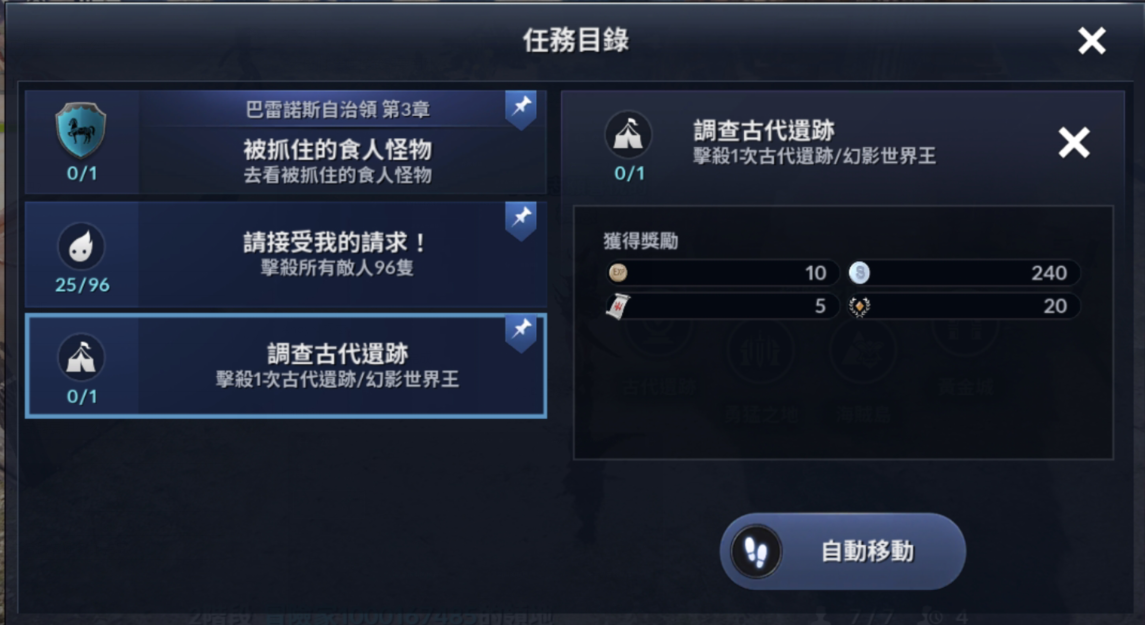Click the horse shield icon of the main quest

pyautogui.click(x=81, y=131)
